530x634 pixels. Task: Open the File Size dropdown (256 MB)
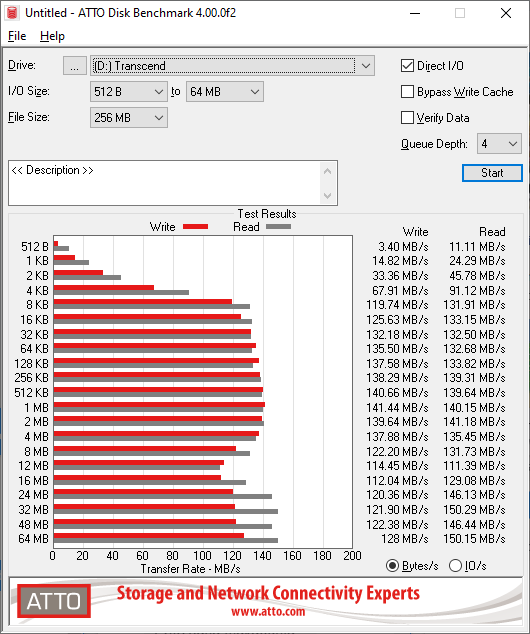click(129, 118)
